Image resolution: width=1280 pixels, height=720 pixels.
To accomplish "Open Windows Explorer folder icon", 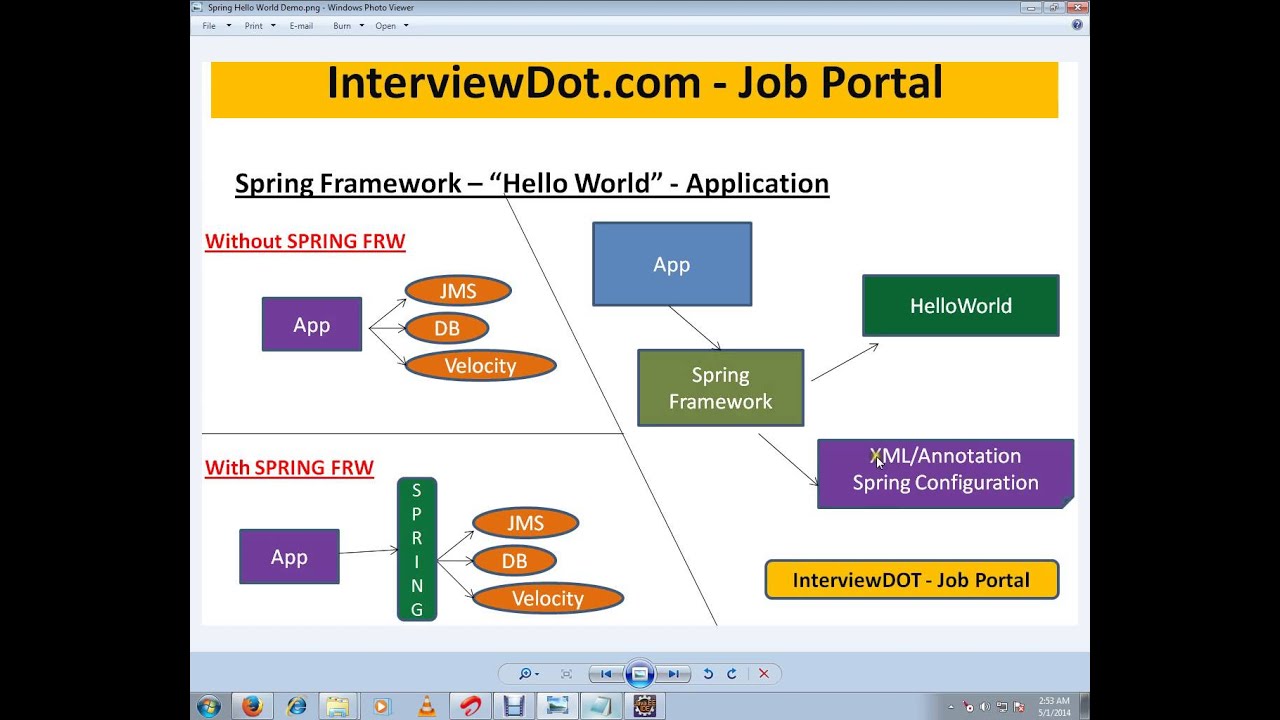I will pos(338,706).
